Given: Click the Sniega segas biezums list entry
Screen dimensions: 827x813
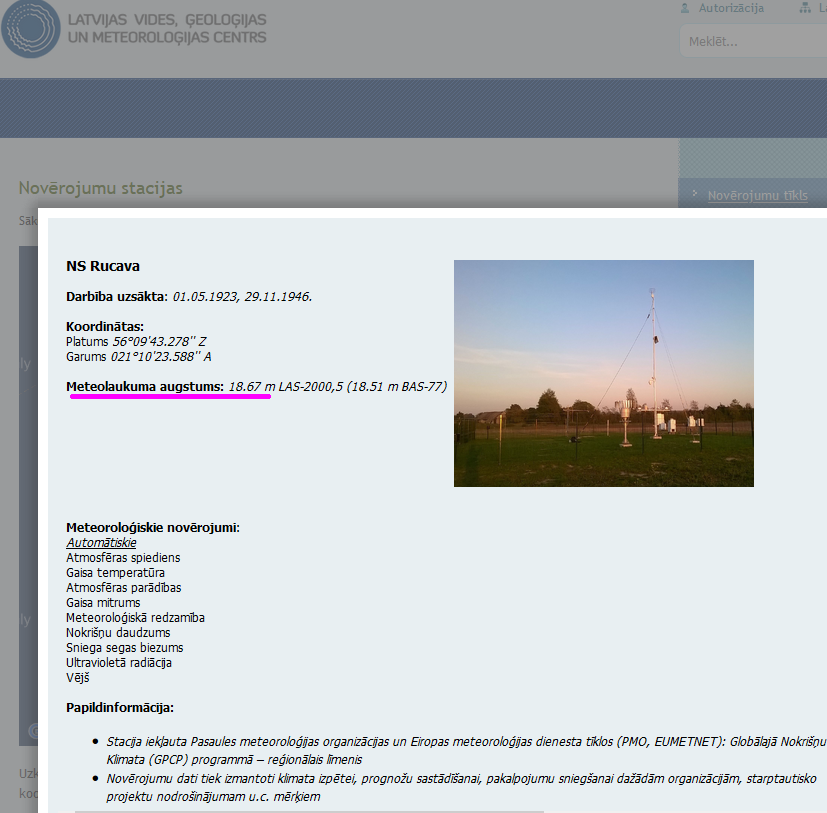Looking at the screenshot, I should tap(125, 648).
